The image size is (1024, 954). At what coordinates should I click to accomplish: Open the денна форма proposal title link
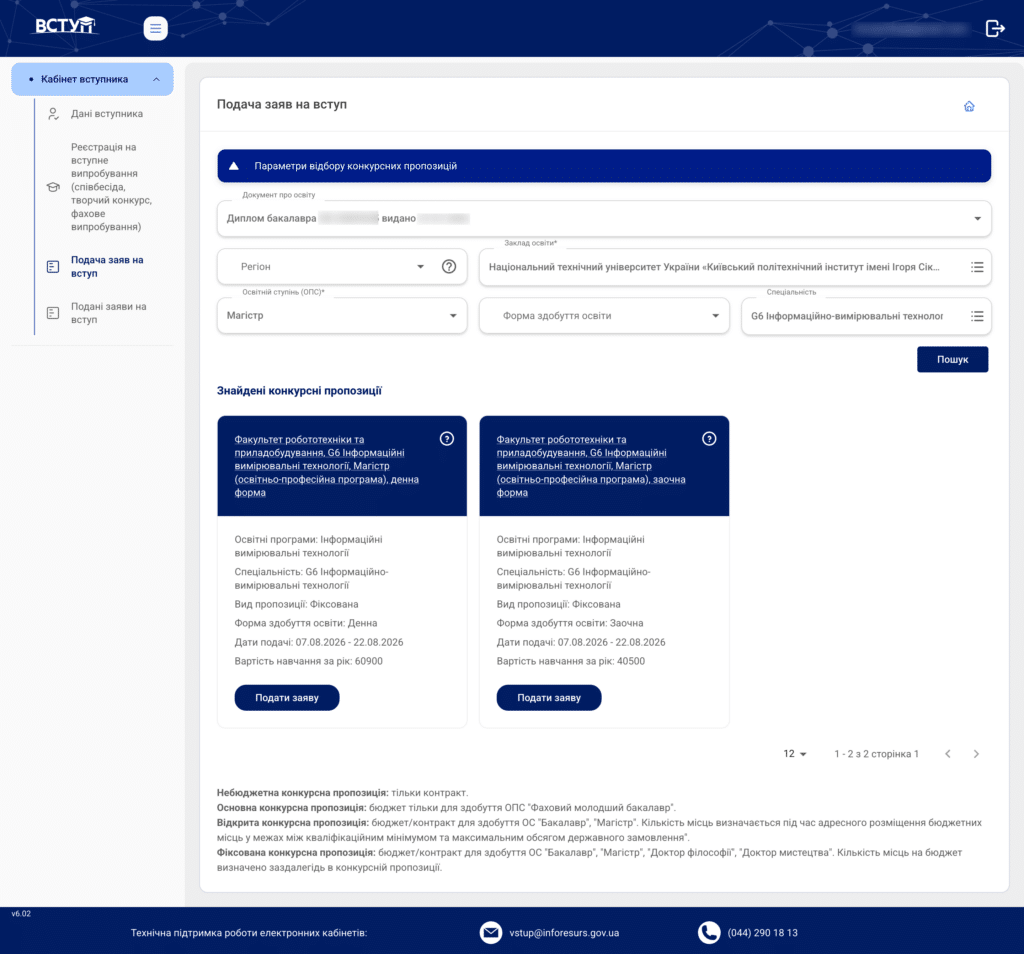[x=327, y=466]
